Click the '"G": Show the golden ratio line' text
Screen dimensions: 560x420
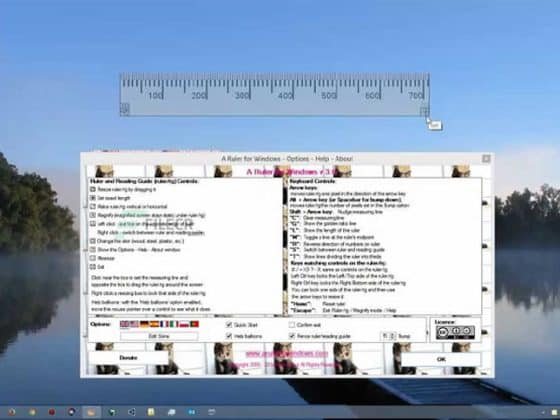tap(324, 224)
